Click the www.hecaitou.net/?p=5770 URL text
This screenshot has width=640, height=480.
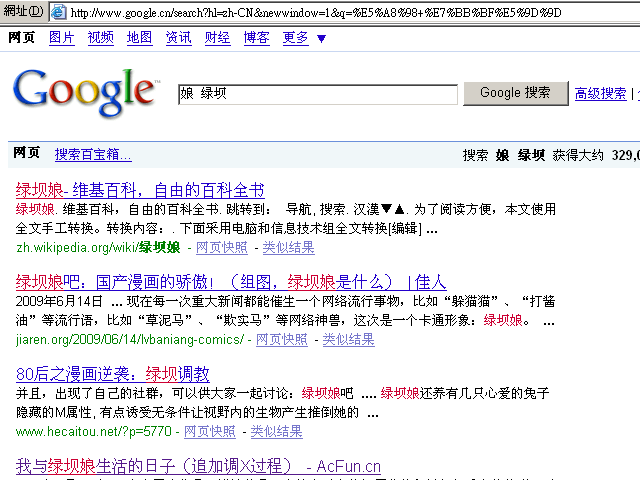pyautogui.click(x=93, y=431)
